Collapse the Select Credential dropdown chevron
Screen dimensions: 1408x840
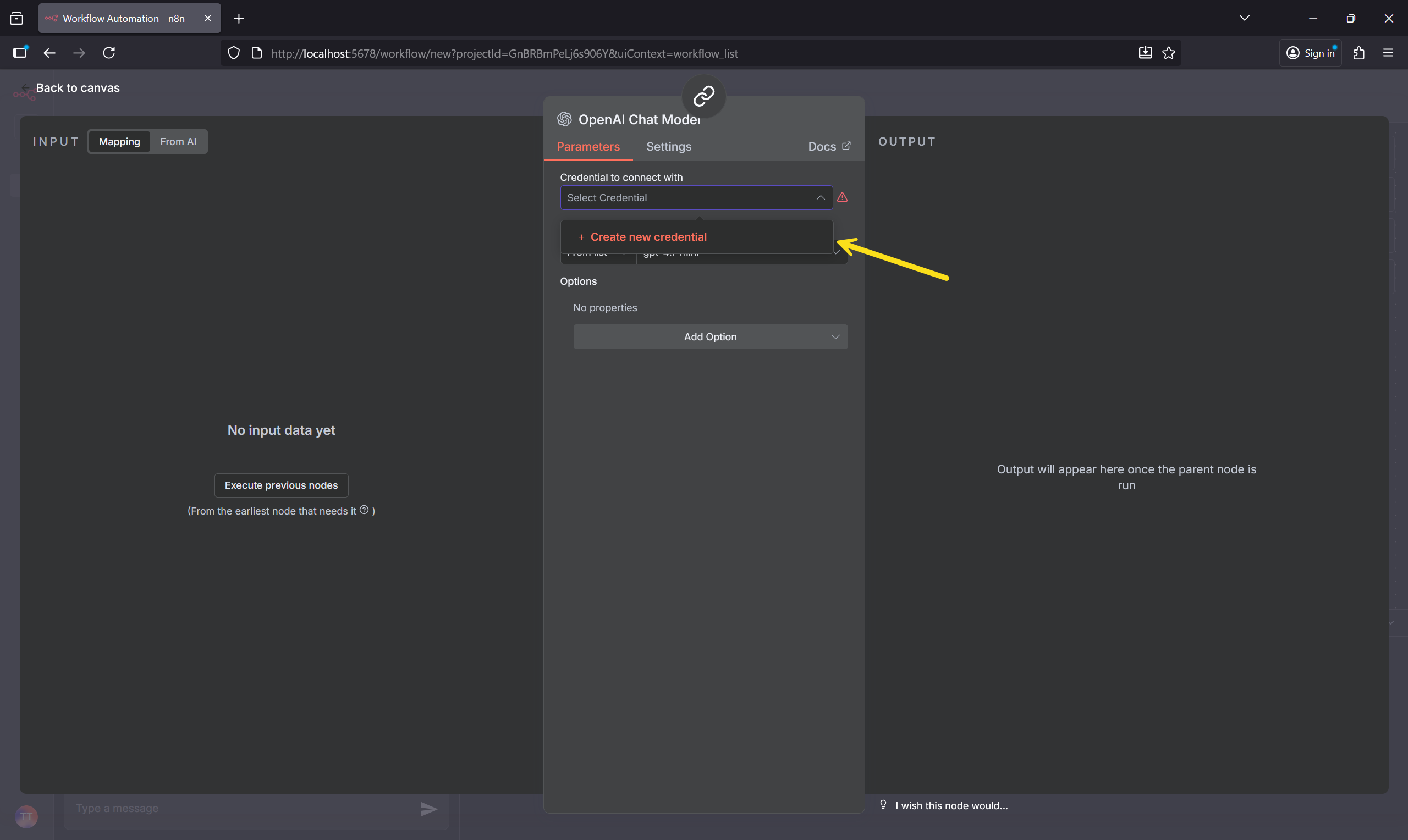[821, 197]
